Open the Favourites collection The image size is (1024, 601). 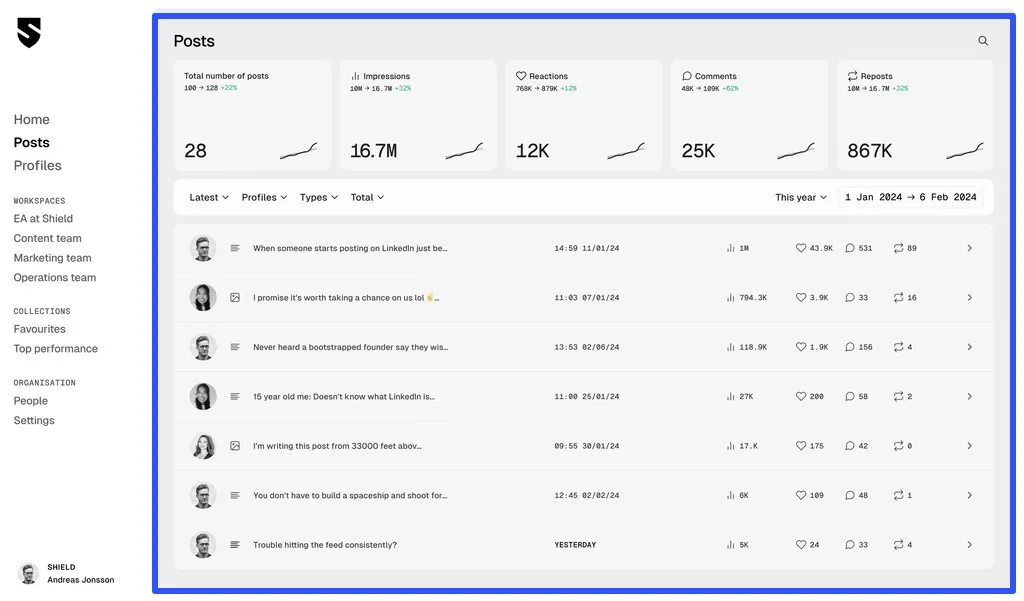[39, 328]
